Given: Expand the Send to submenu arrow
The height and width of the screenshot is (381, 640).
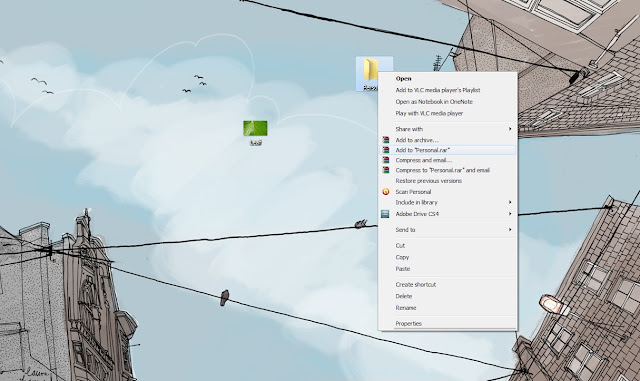Looking at the screenshot, I should coord(510,230).
